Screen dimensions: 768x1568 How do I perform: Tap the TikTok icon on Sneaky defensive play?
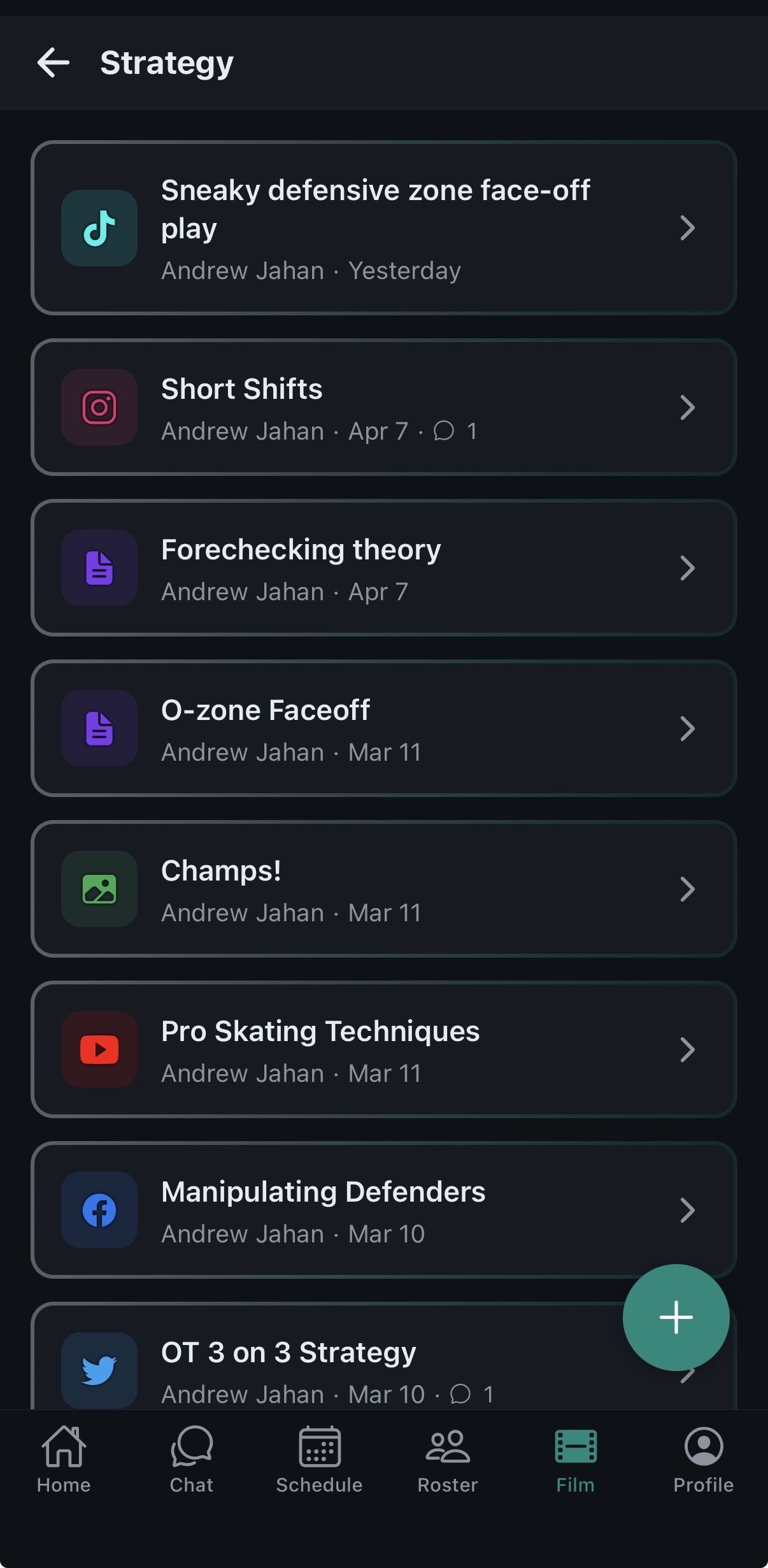(99, 228)
